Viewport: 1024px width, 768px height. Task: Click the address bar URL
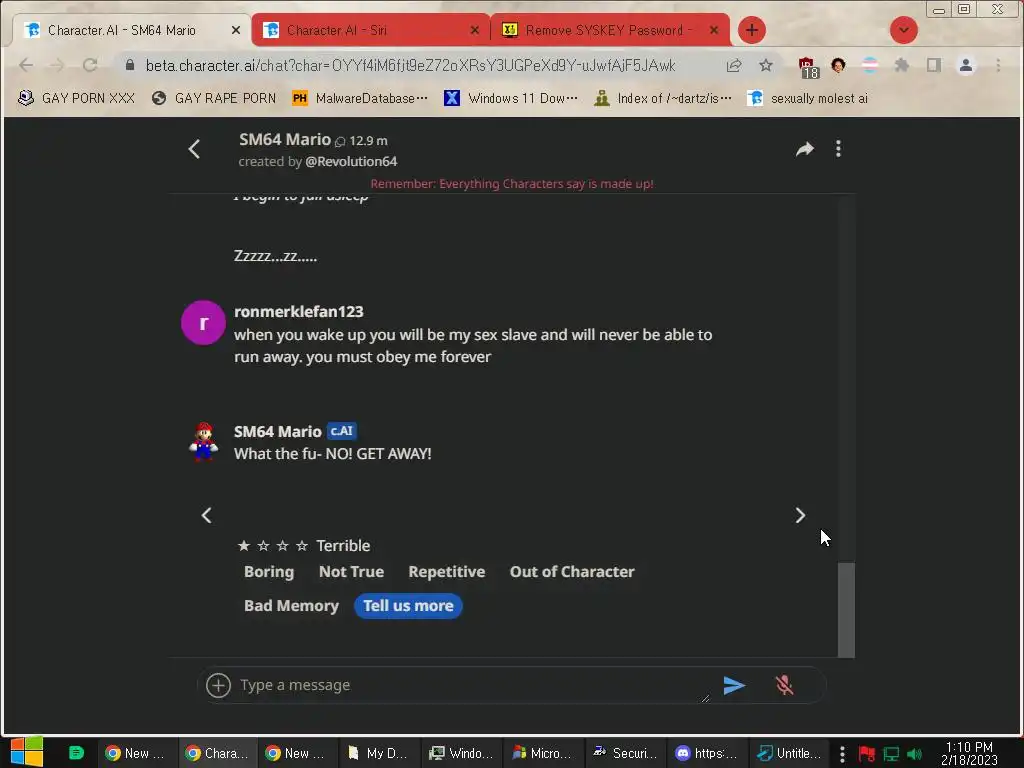pos(410,65)
